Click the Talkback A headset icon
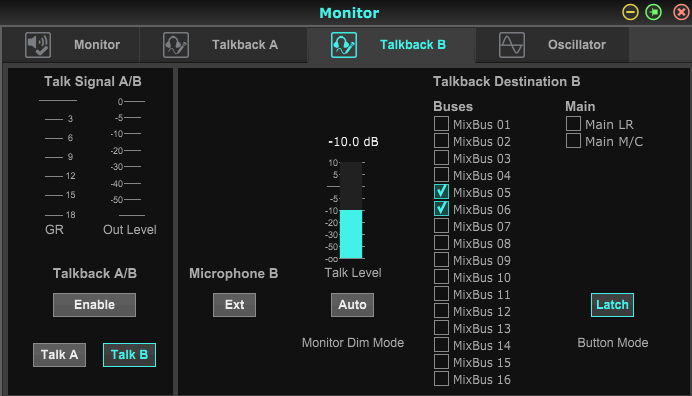692x396 pixels. [x=176, y=45]
